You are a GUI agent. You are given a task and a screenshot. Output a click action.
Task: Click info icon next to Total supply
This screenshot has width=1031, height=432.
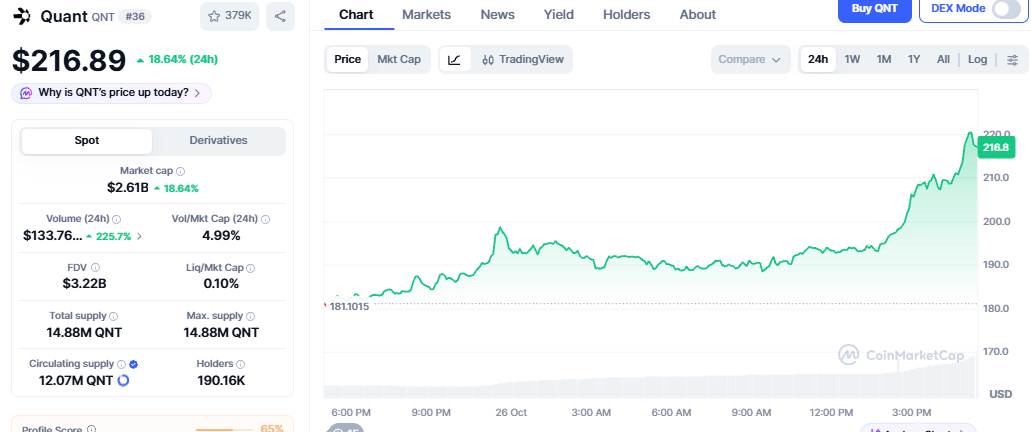(x=114, y=316)
